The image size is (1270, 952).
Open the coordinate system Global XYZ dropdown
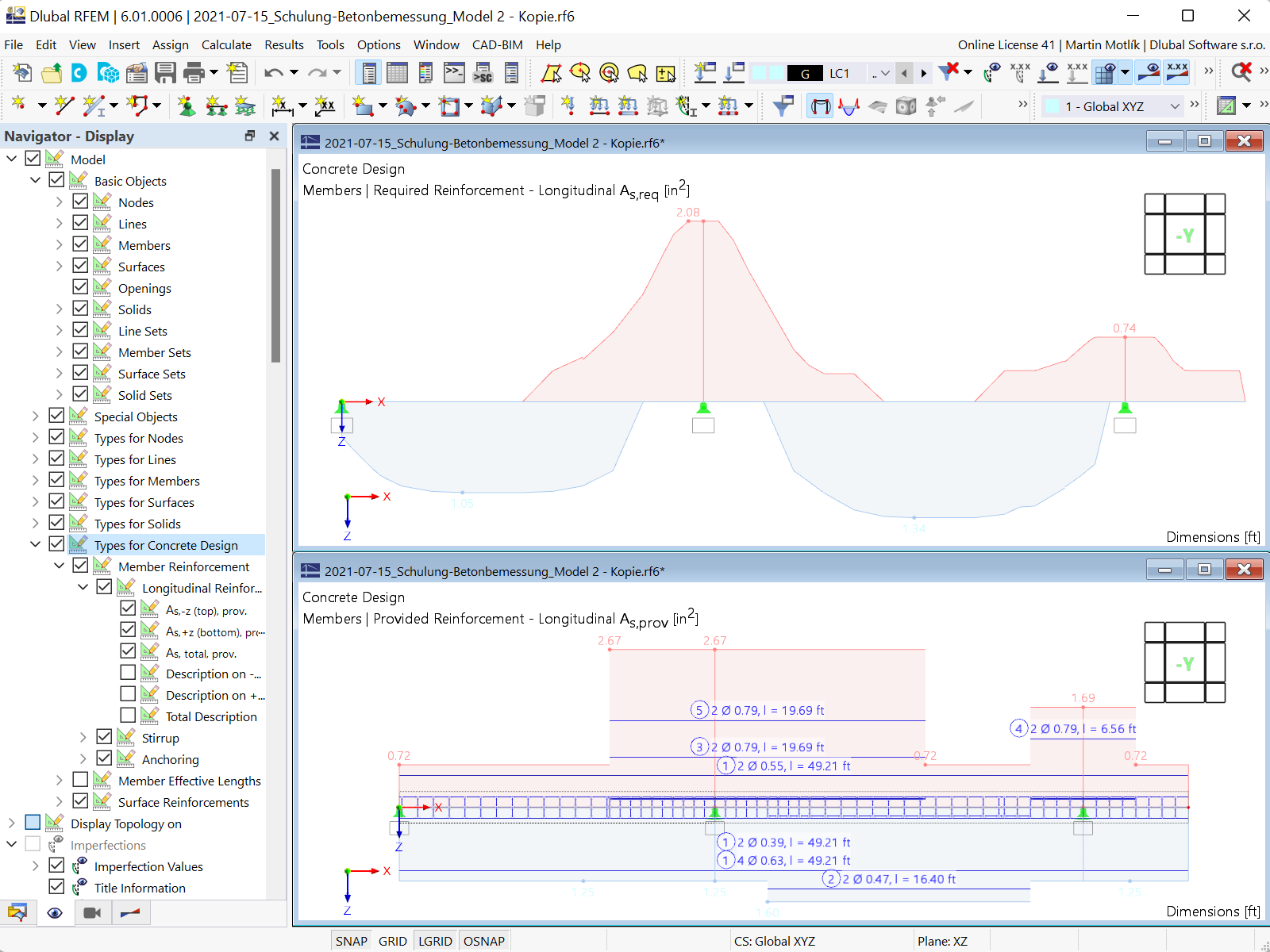click(x=1175, y=106)
